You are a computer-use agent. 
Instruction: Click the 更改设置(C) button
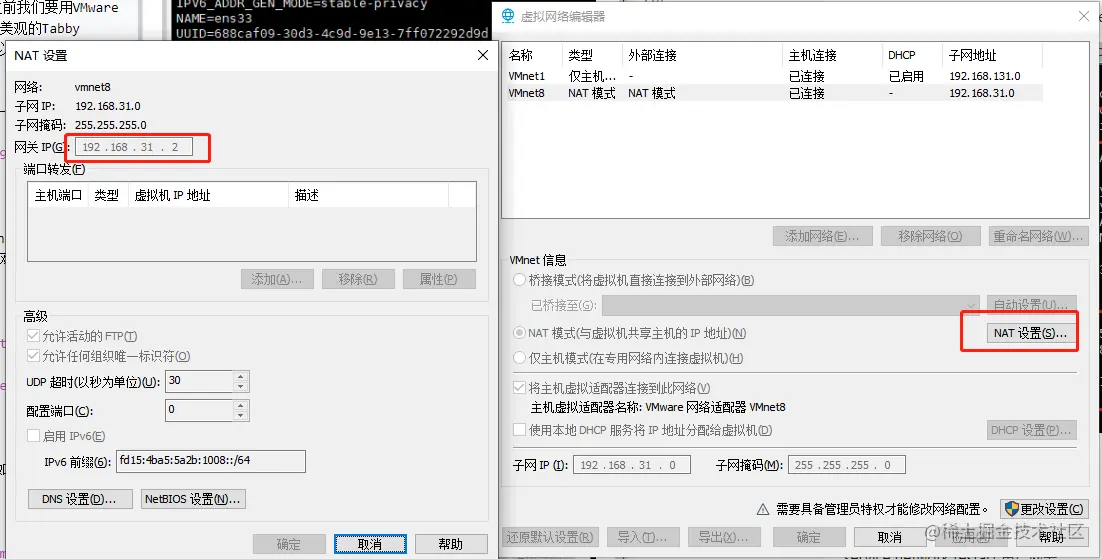point(1045,508)
